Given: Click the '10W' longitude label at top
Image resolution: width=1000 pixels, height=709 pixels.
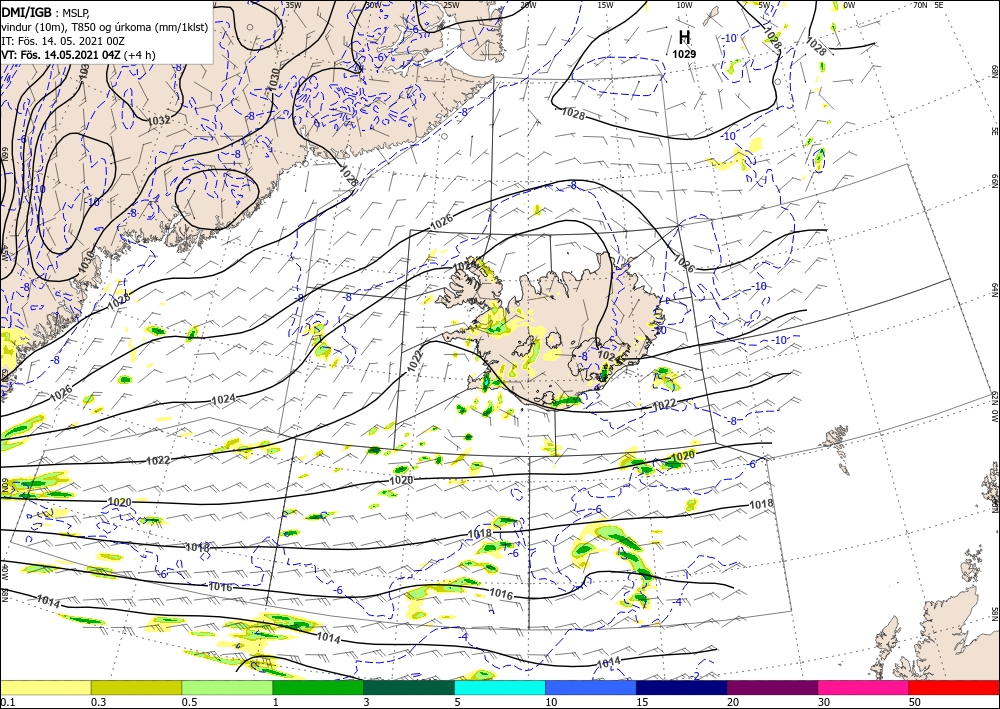Looking at the screenshot, I should [x=684, y=5].
